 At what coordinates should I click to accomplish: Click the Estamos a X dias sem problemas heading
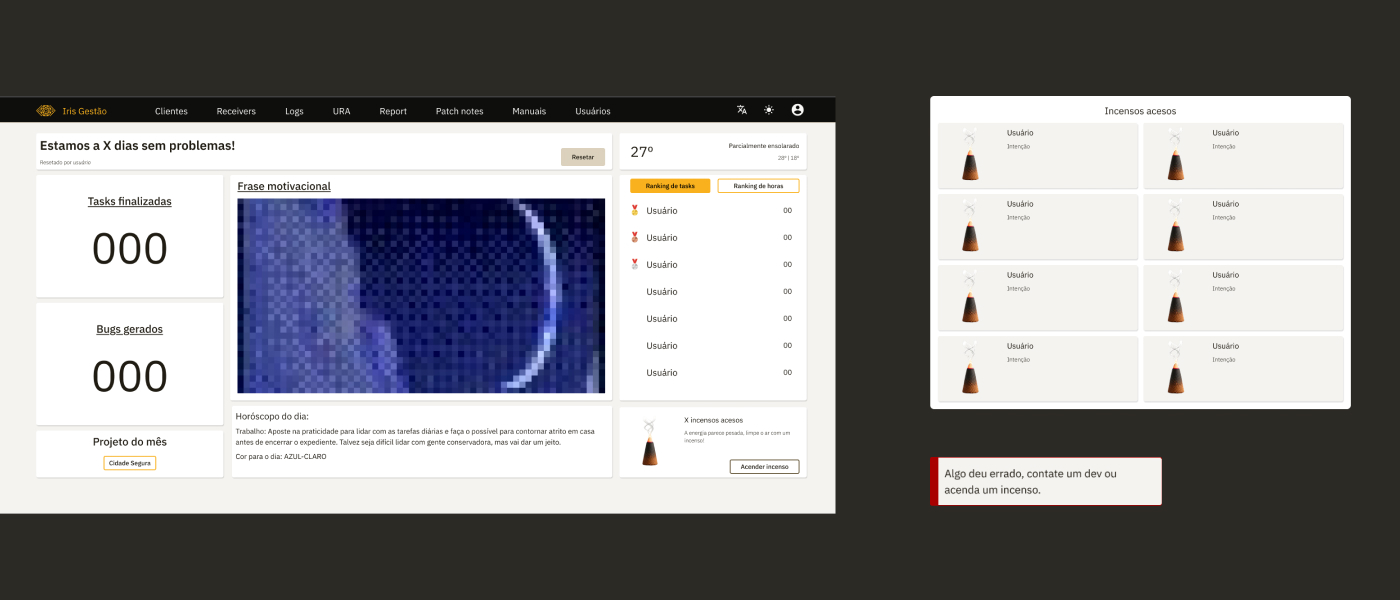138,146
